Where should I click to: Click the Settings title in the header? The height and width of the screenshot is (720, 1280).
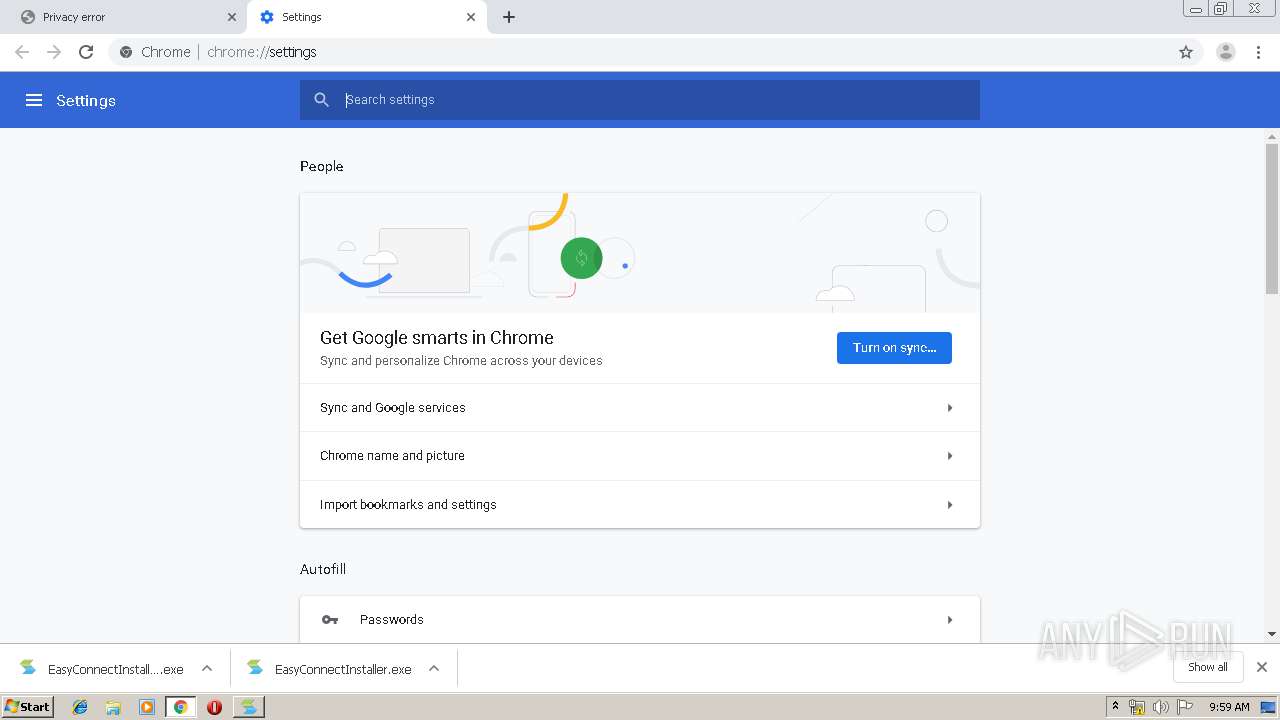[86, 100]
